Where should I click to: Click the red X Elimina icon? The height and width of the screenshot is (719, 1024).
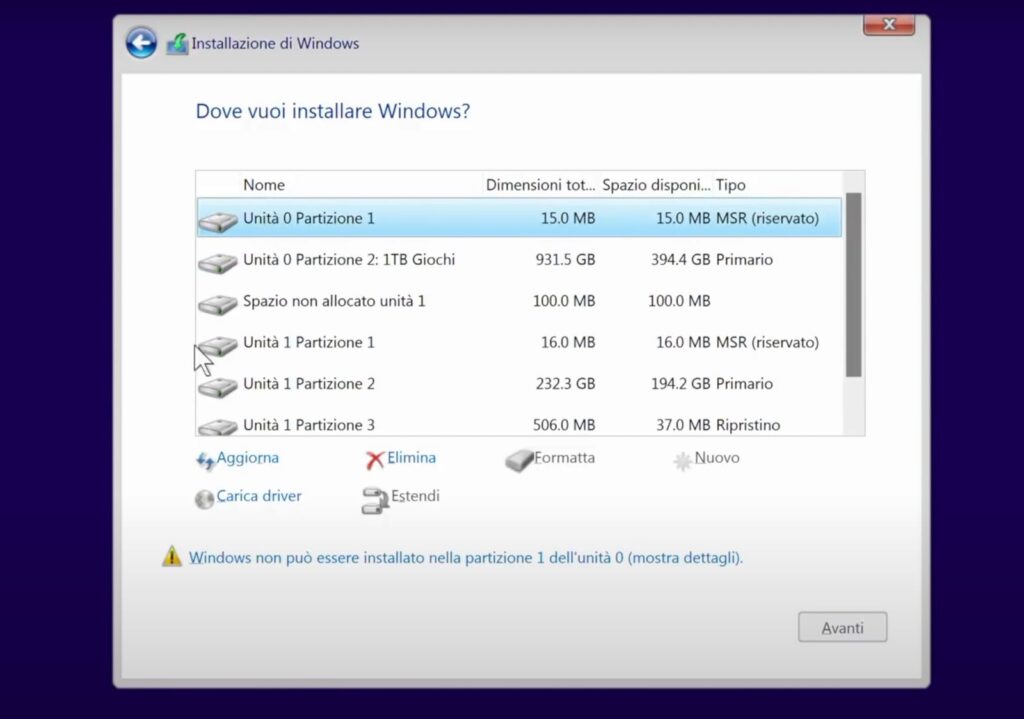click(x=375, y=460)
